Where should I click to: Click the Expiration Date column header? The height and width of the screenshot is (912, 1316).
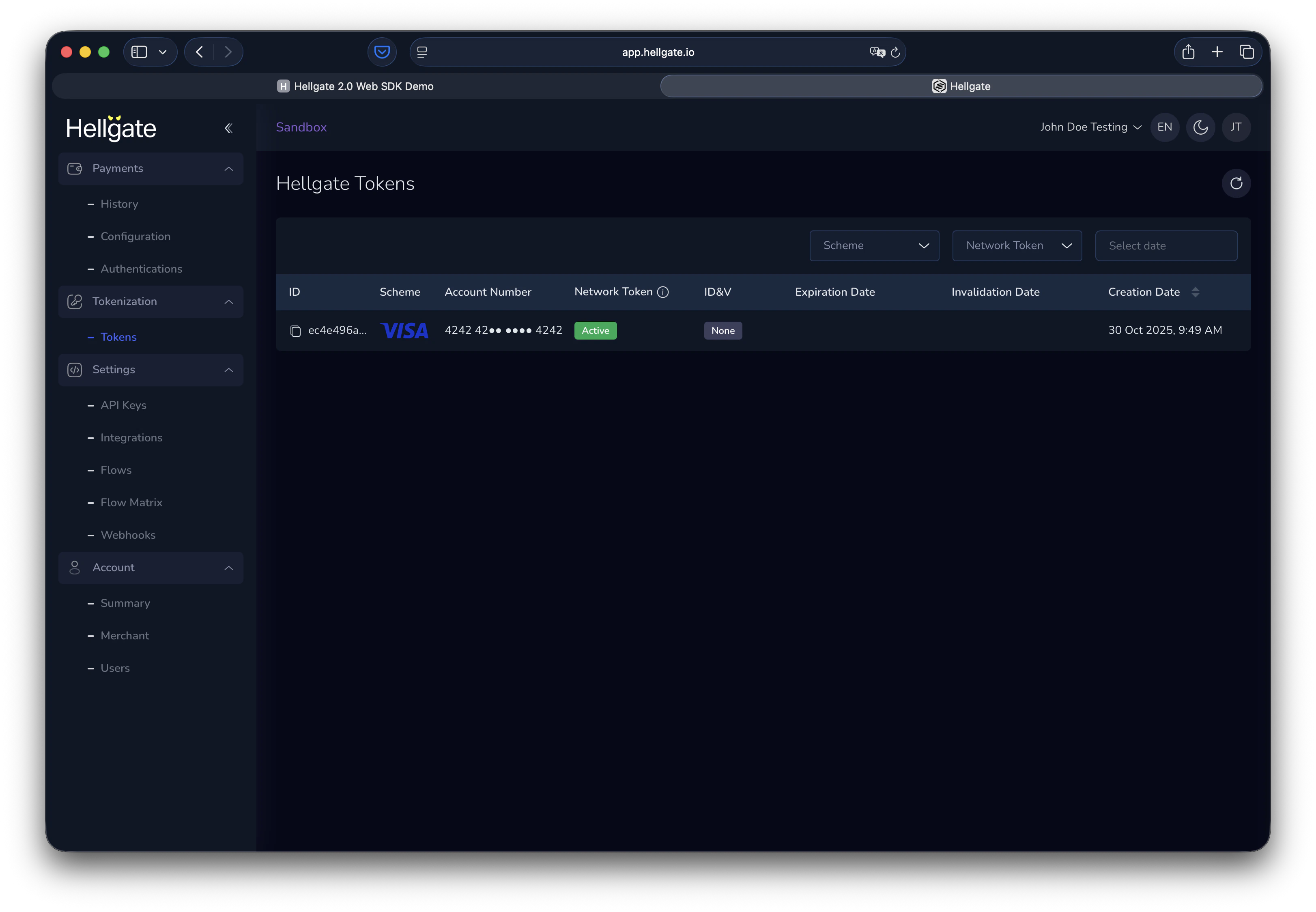pyautogui.click(x=835, y=292)
